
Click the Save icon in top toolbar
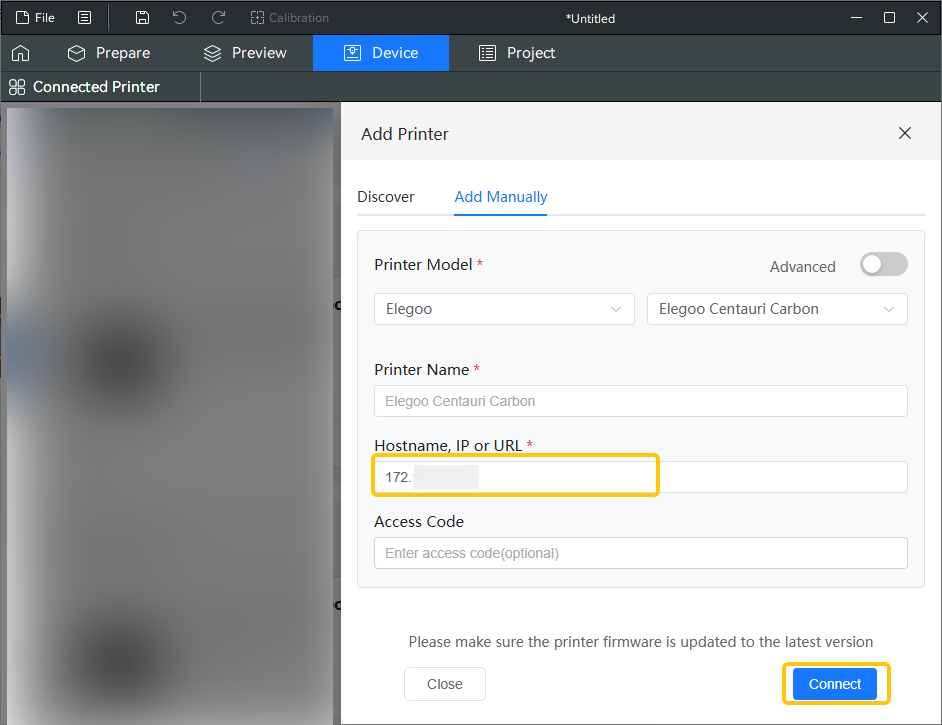tap(142, 17)
